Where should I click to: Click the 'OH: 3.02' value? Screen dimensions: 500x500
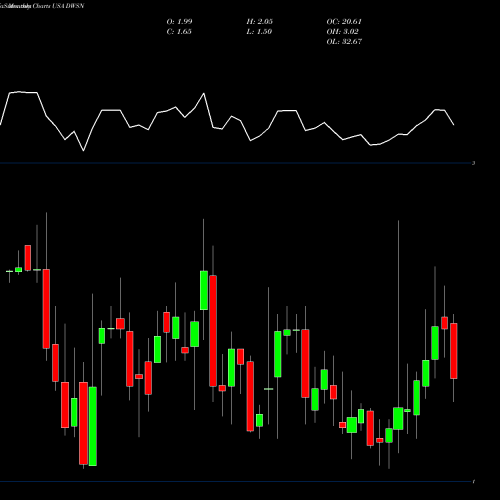point(342,32)
